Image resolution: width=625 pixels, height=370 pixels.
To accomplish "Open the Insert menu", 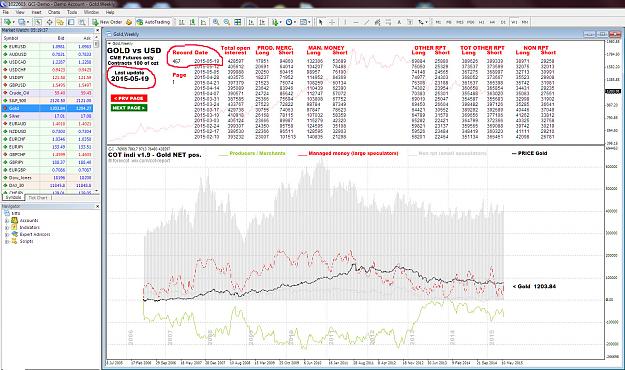I will [36, 12].
